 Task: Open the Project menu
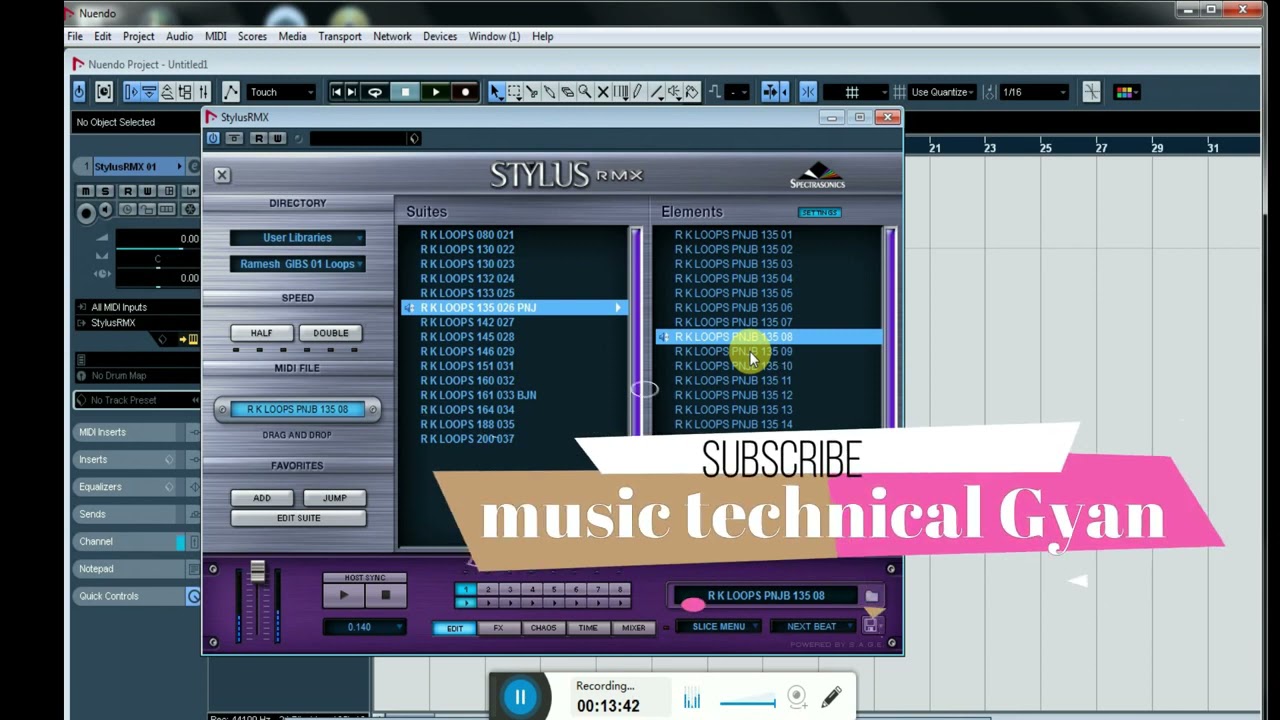[x=138, y=36]
